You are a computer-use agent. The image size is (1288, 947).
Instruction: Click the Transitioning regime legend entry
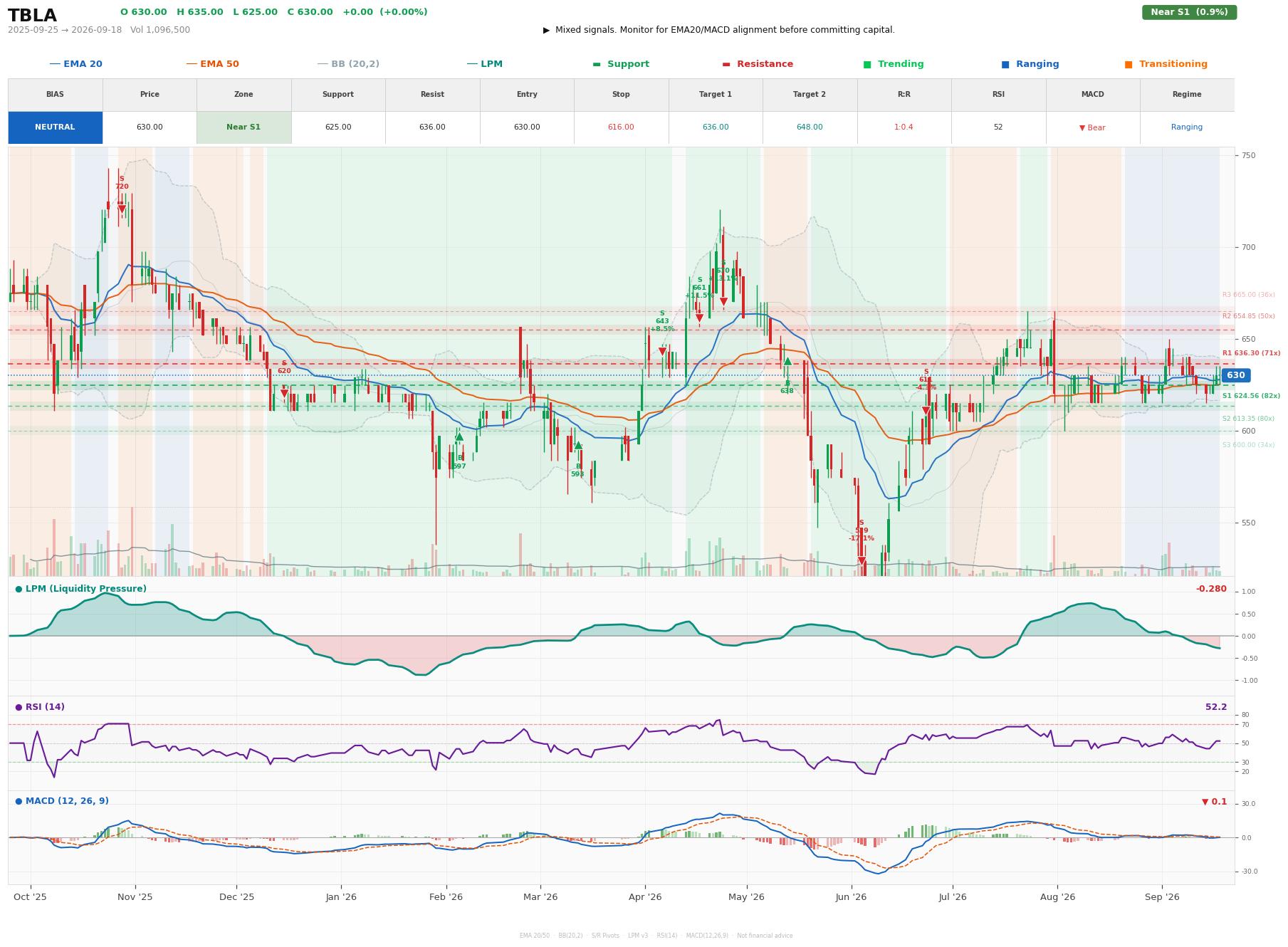[1166, 64]
